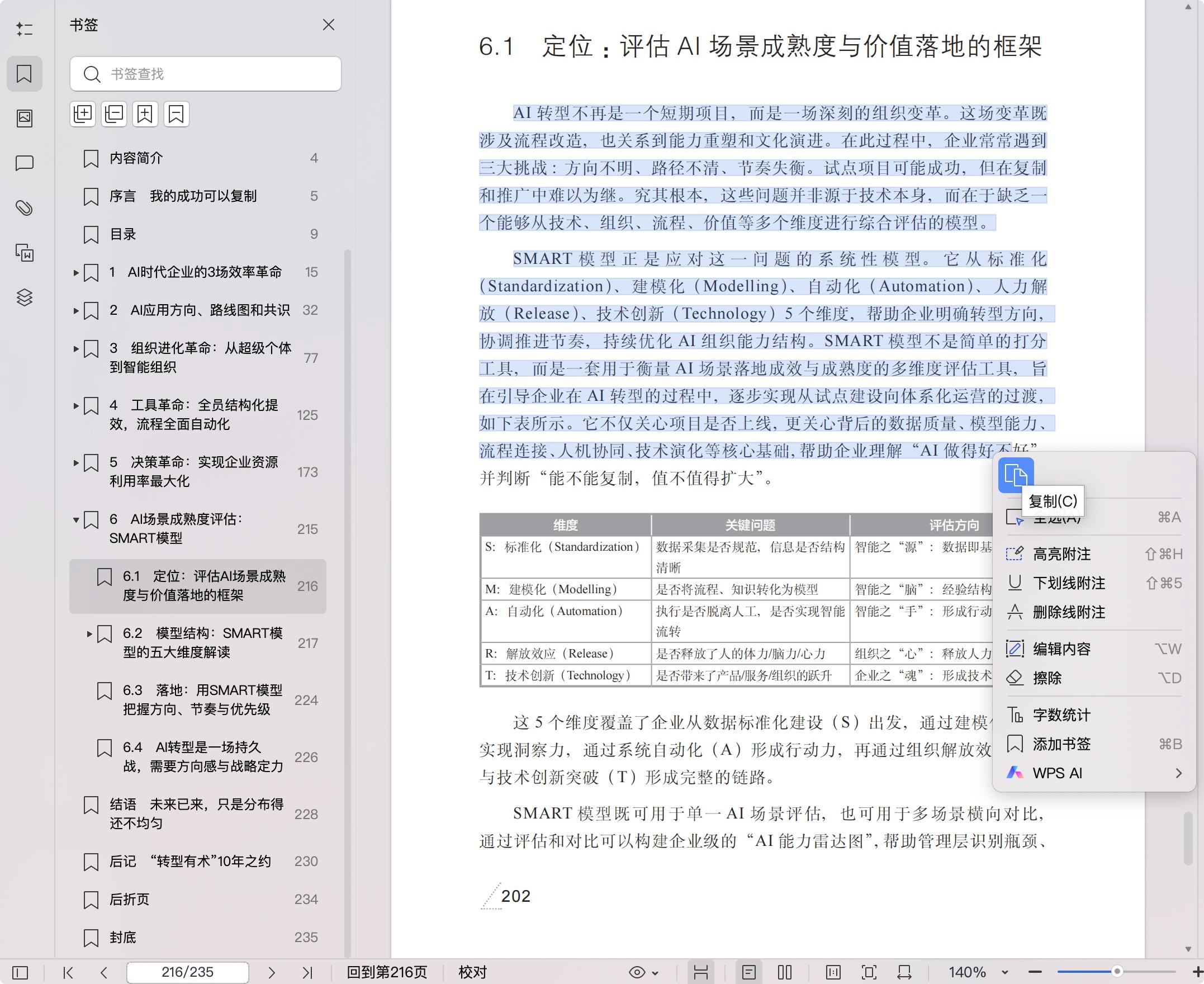The width and height of the screenshot is (1204, 984).
Task: Open bookmark 序言 我的成功可以复制
Action: (x=198, y=196)
